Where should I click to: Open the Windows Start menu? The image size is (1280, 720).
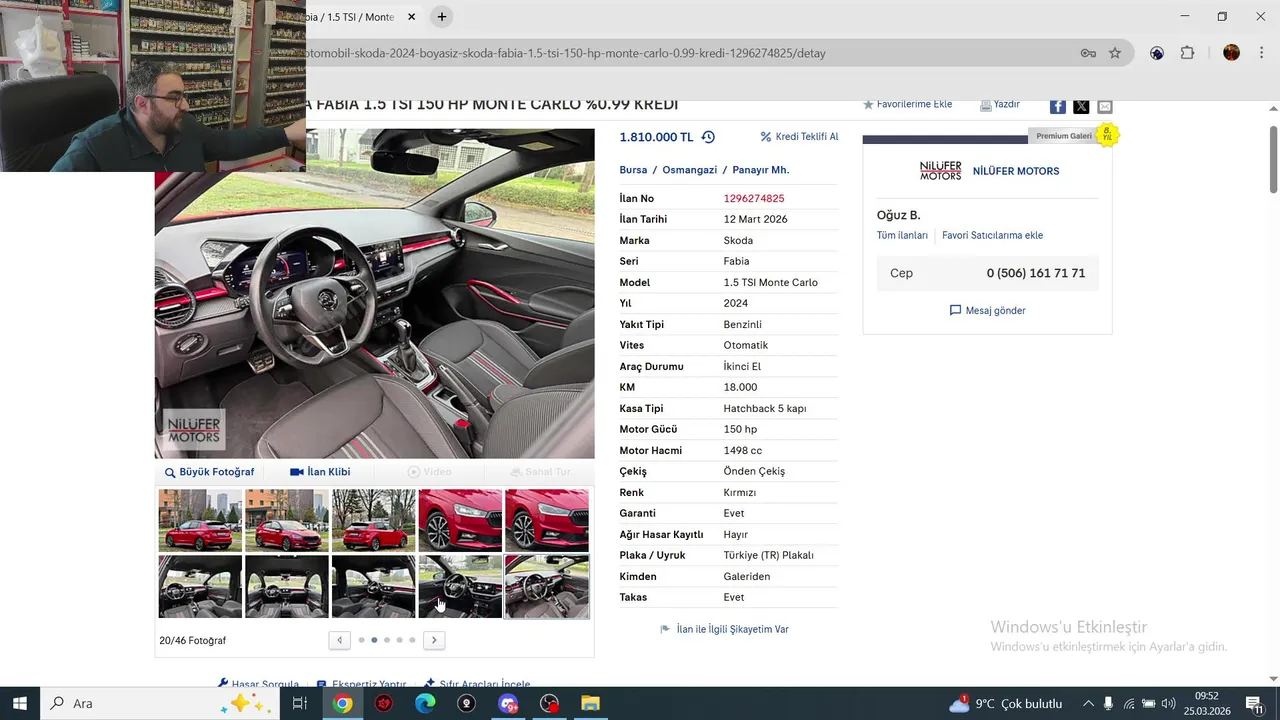coord(19,703)
